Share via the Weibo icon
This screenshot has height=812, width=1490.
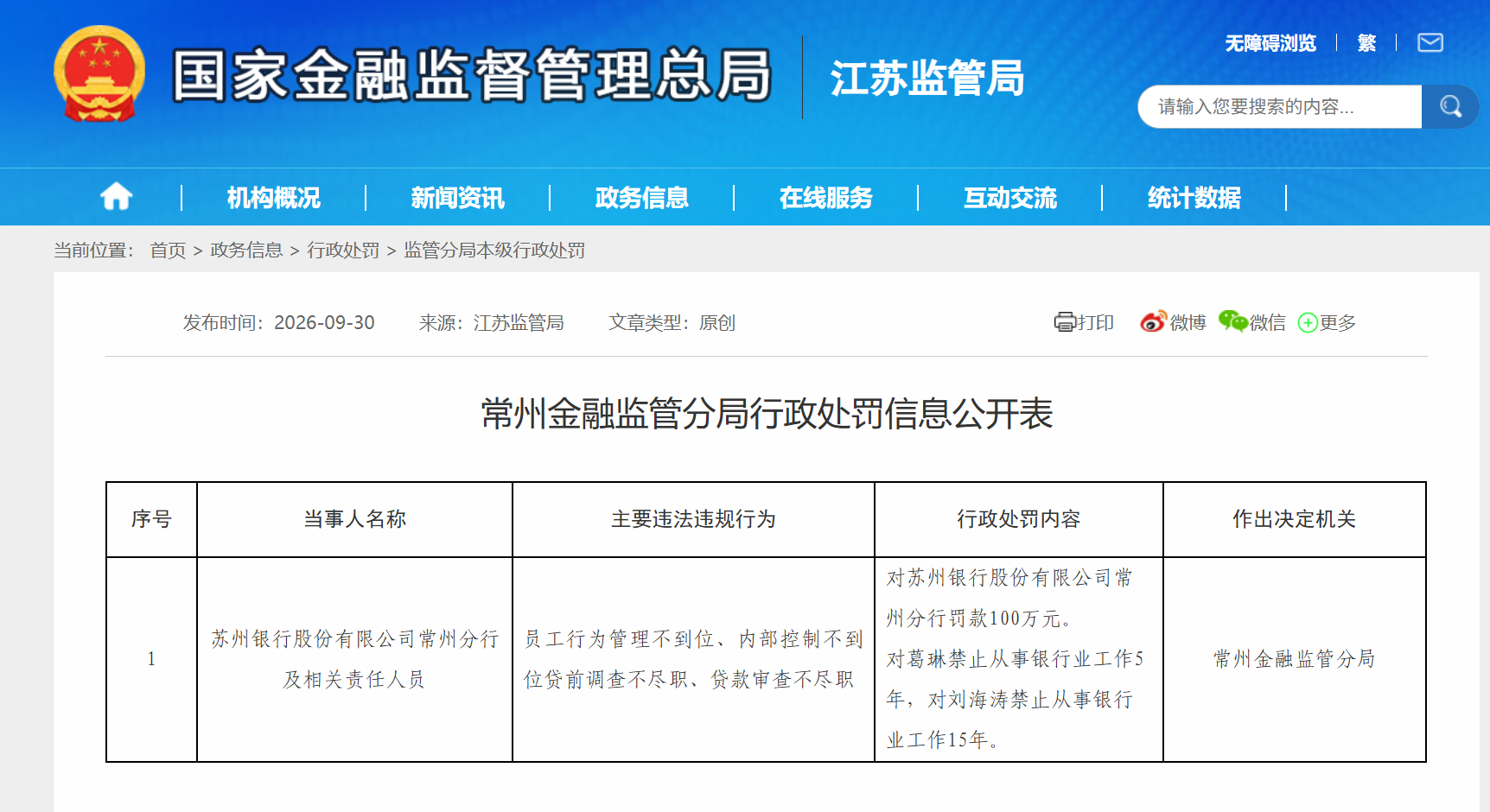[x=1154, y=321]
